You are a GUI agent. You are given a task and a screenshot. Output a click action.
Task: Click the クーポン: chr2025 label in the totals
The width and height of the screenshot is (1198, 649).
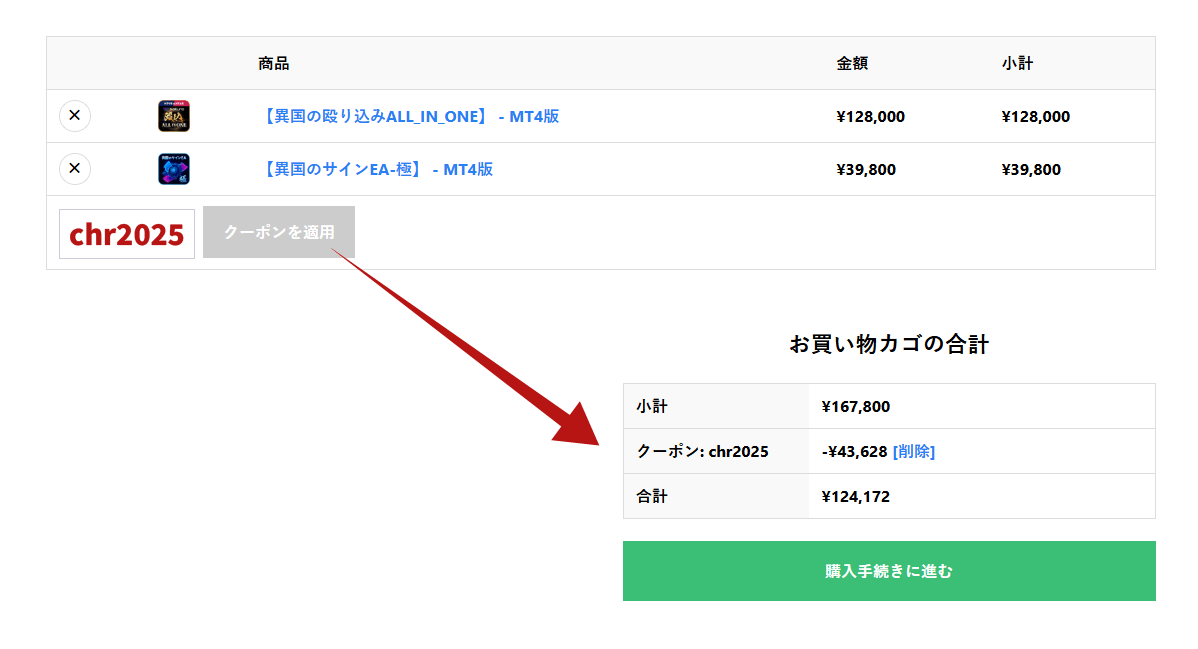point(702,451)
